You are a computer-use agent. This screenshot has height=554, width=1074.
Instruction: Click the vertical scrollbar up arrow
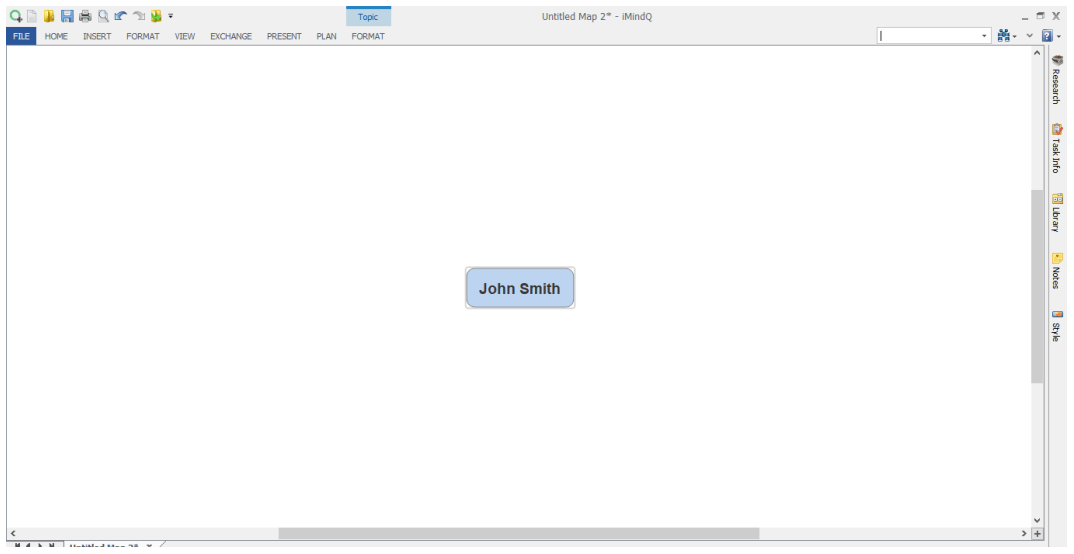coord(1037,53)
